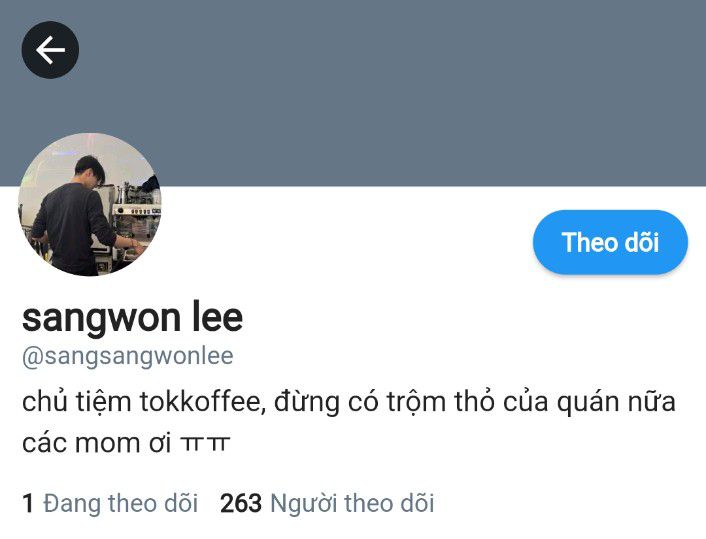This screenshot has height=539, width=706.
Task: Click the Đang theo dõi label
Action: (121, 503)
